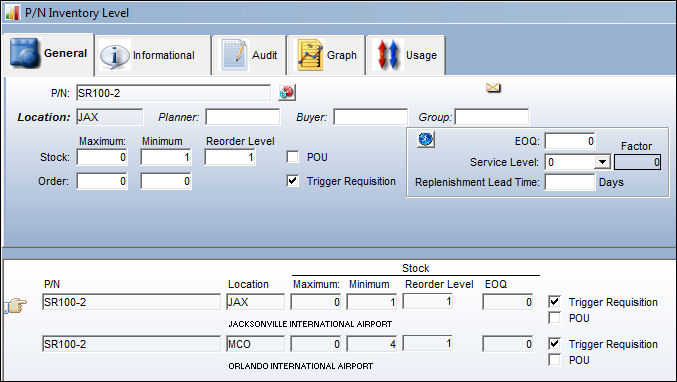Click the Group input field

tap(492, 117)
